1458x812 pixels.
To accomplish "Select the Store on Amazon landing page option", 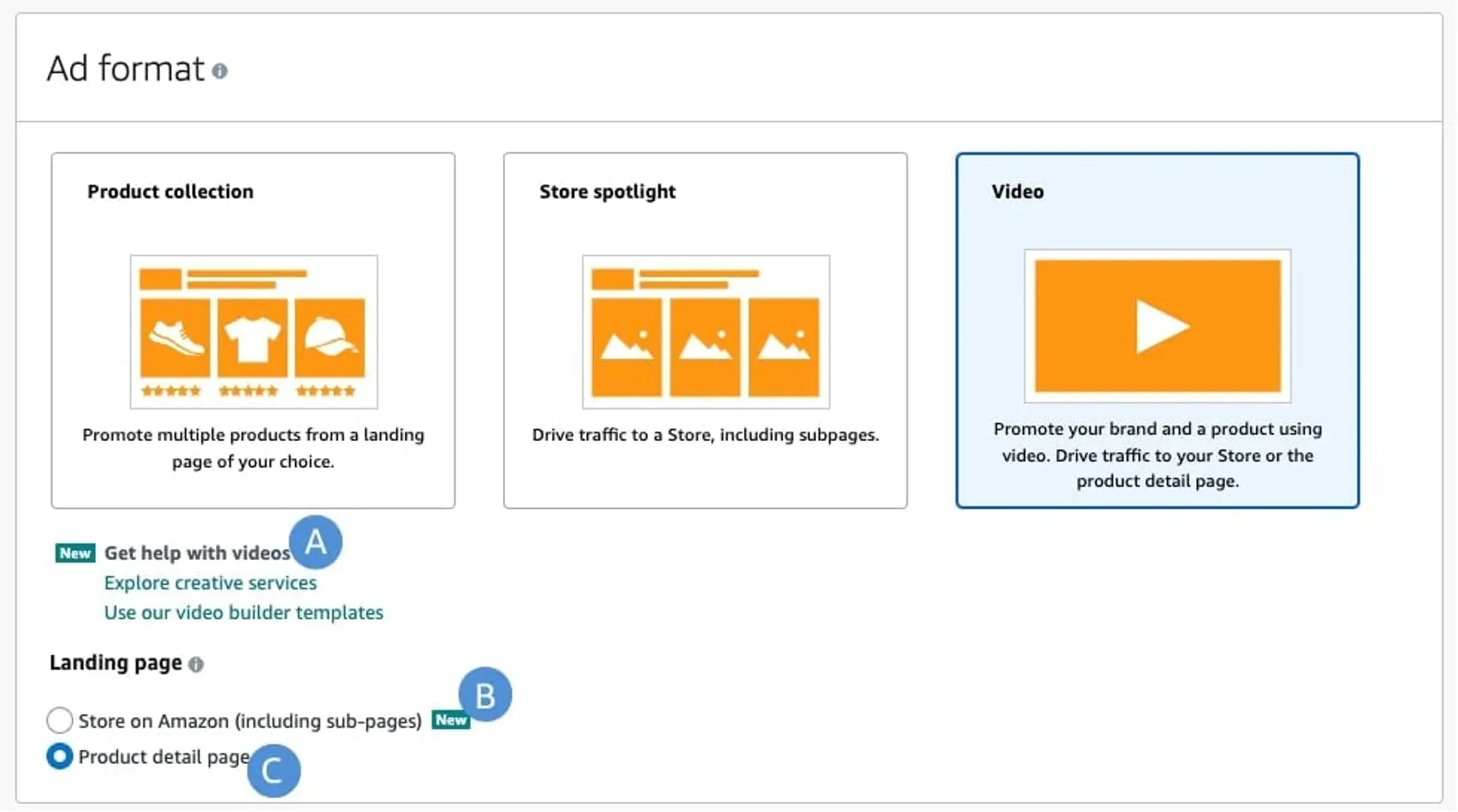I will coord(60,720).
